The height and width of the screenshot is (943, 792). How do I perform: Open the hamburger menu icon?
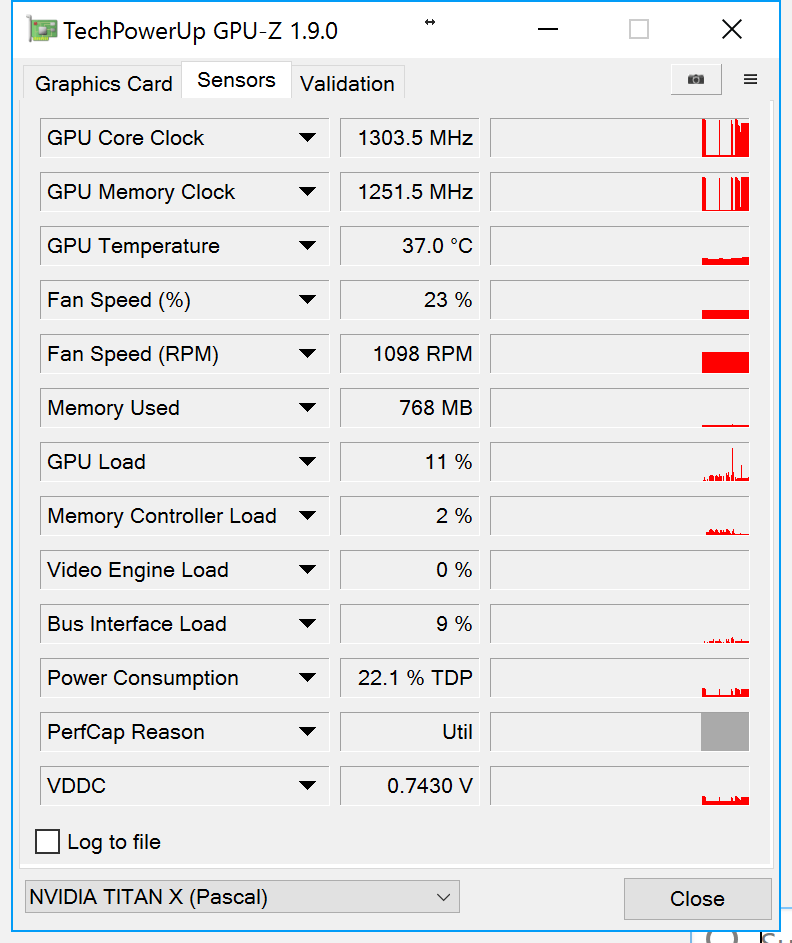(x=750, y=80)
